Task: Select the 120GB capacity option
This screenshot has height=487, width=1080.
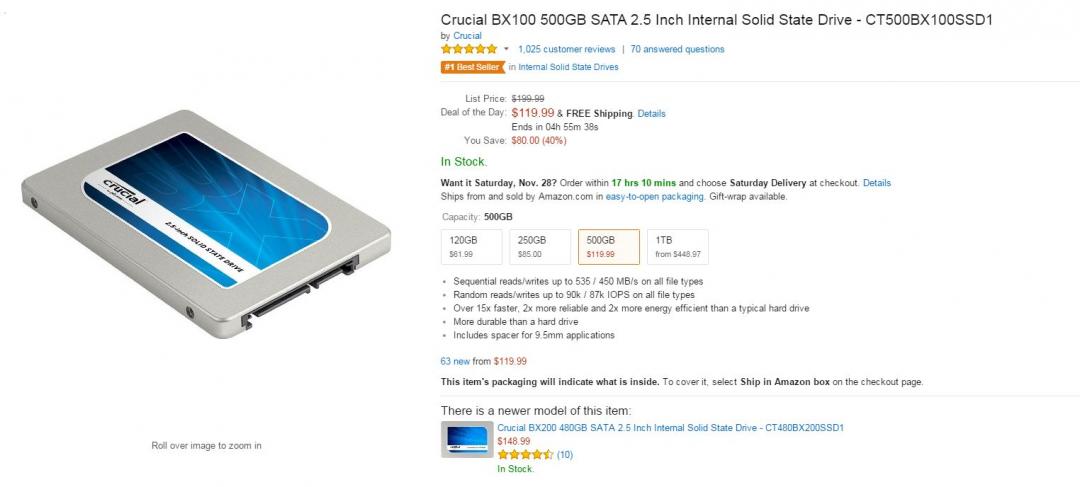Action: pos(472,246)
